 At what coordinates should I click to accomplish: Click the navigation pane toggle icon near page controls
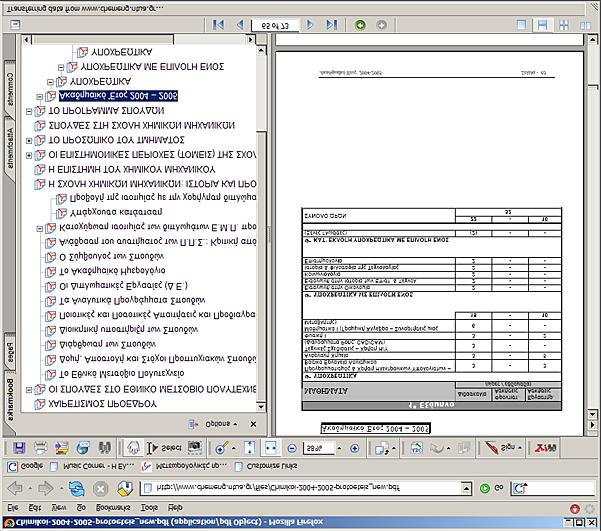pos(15,25)
